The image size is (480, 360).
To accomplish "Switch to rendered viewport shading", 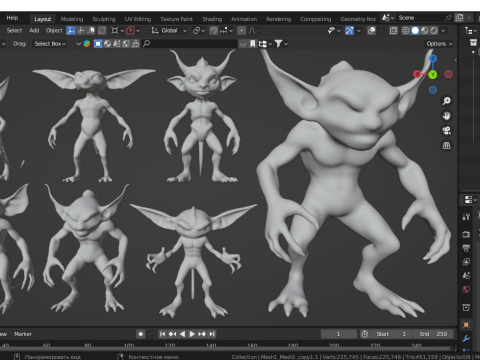I will (x=434, y=31).
